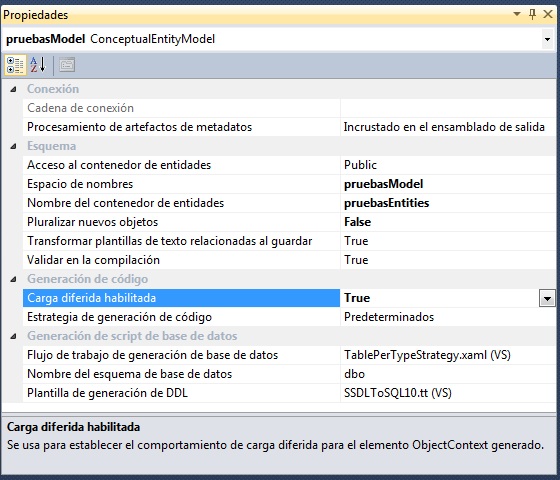
Task: Click Generación de código header label
Action: click(88, 279)
